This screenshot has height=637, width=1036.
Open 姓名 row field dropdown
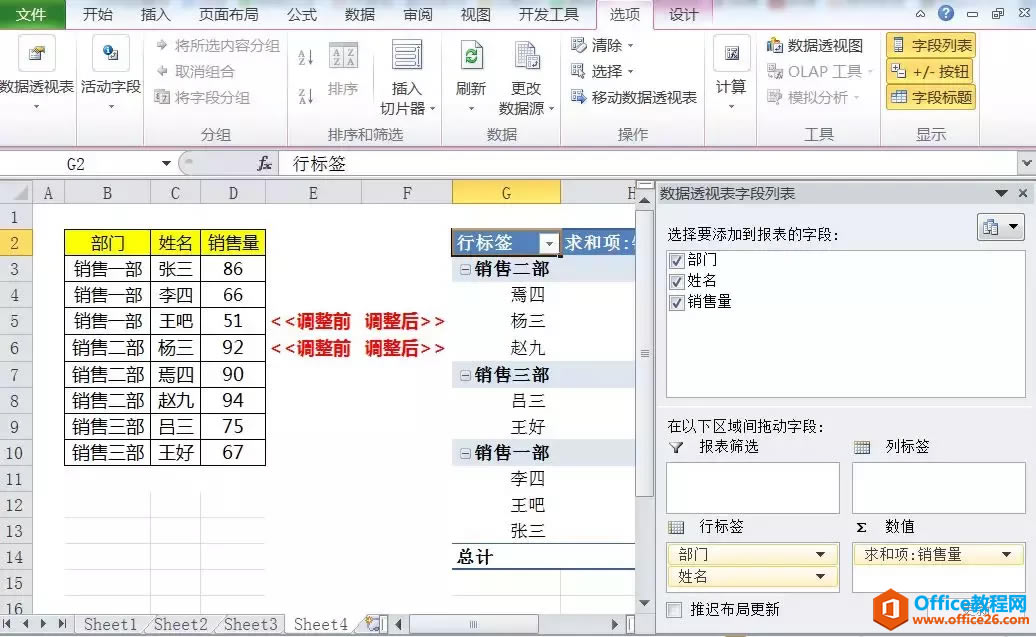(x=820, y=576)
